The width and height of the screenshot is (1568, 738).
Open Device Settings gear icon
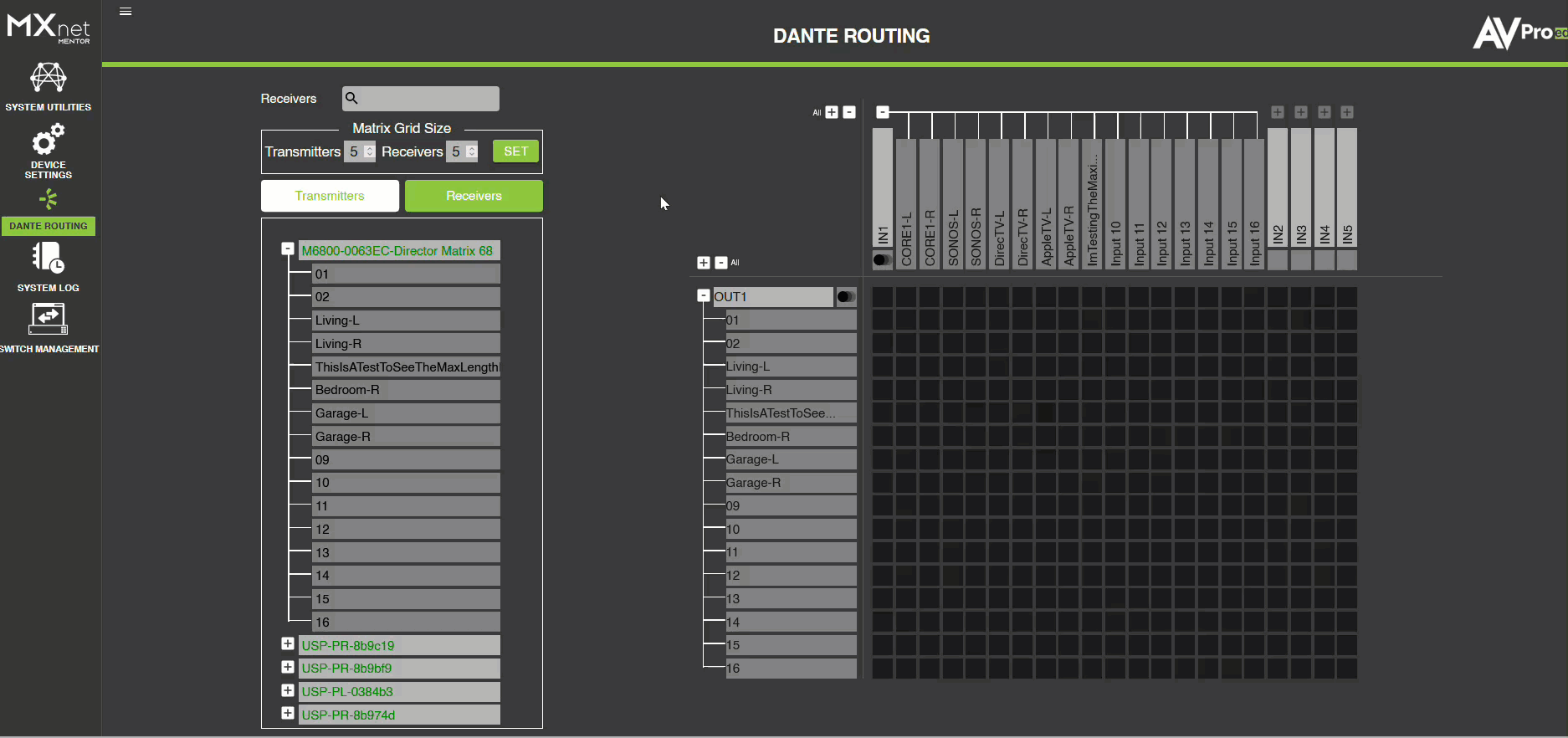[48, 141]
